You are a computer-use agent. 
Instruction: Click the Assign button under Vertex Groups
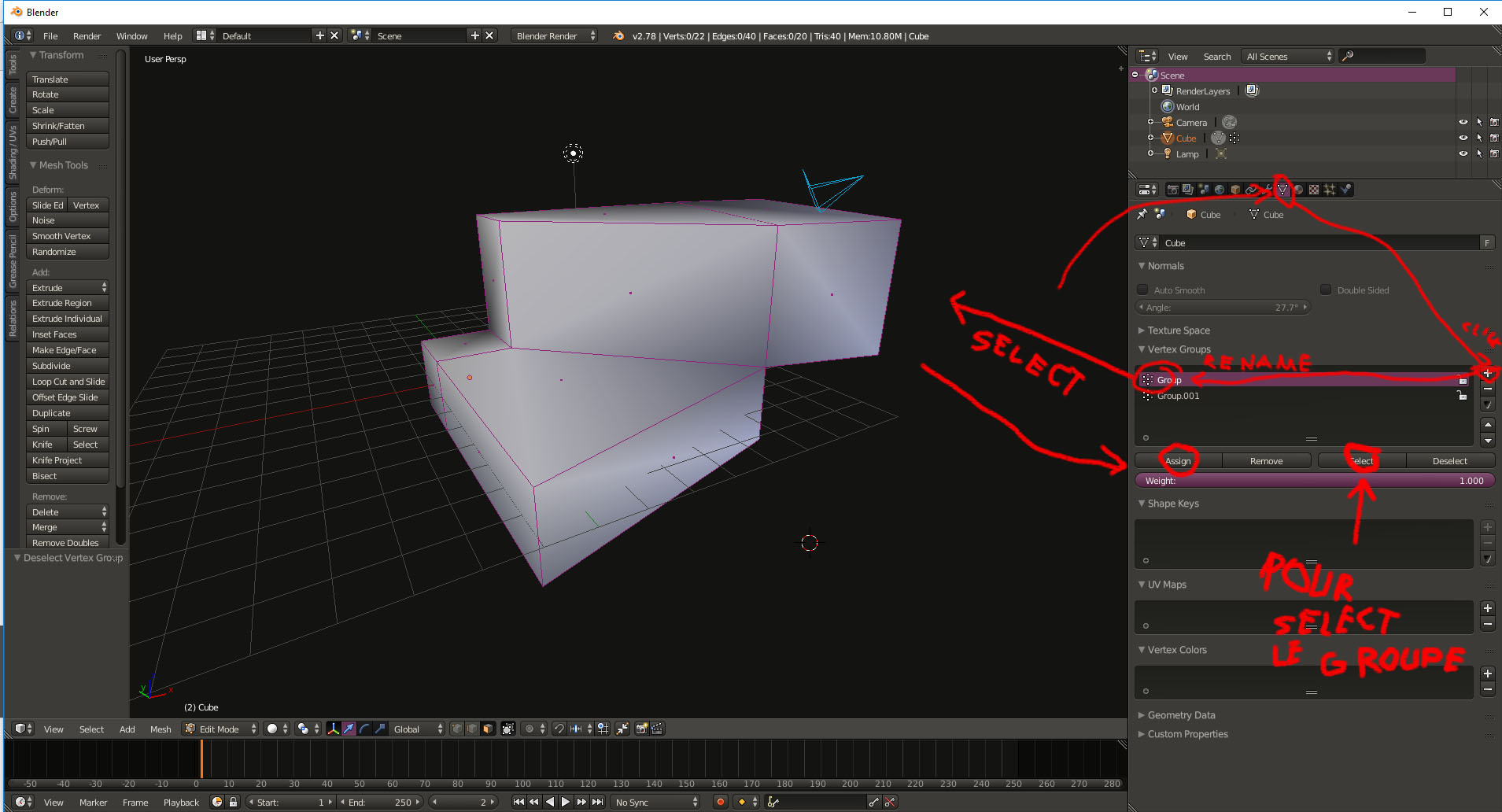[1177, 461]
